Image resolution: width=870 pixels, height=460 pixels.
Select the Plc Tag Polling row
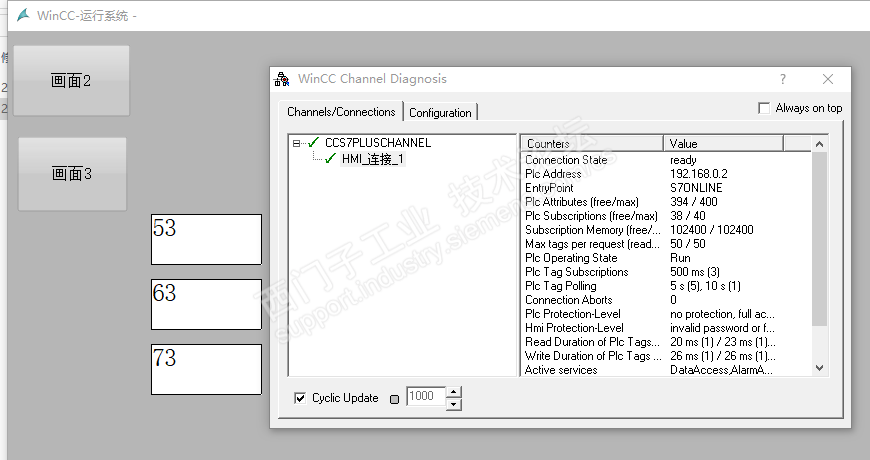[x=666, y=286]
